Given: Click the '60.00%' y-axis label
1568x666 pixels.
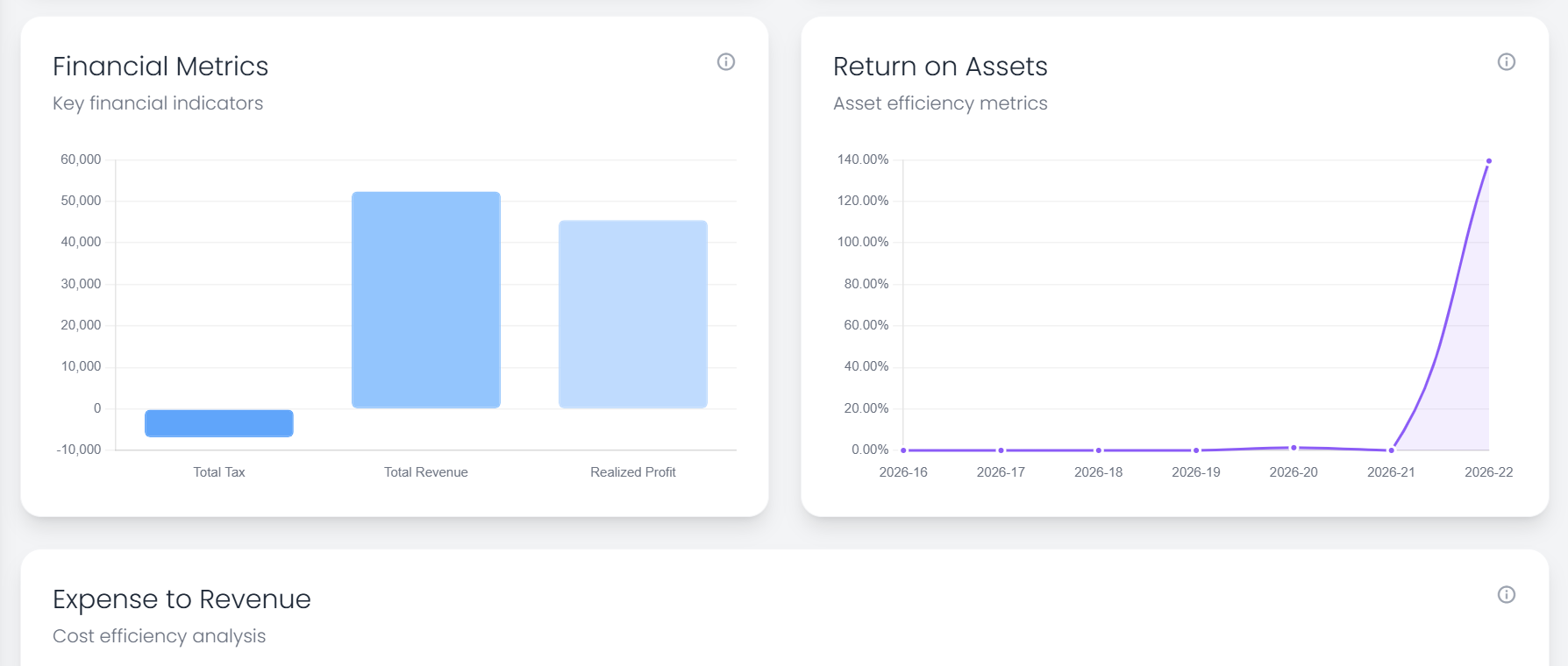Looking at the screenshot, I should [x=866, y=325].
